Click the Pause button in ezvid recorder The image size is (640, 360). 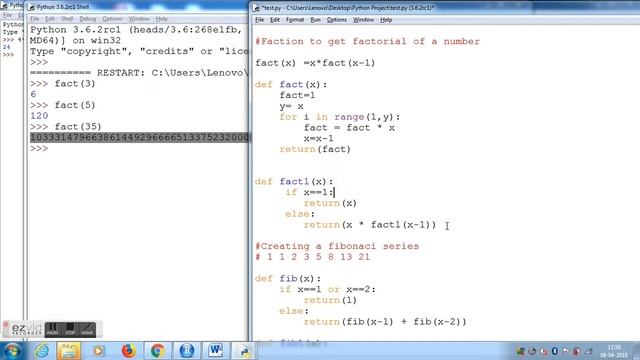tap(52, 329)
